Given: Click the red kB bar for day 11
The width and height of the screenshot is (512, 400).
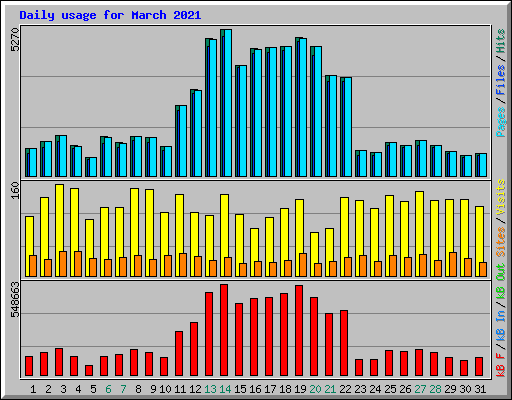Looking at the screenshot, I should (x=179, y=354).
